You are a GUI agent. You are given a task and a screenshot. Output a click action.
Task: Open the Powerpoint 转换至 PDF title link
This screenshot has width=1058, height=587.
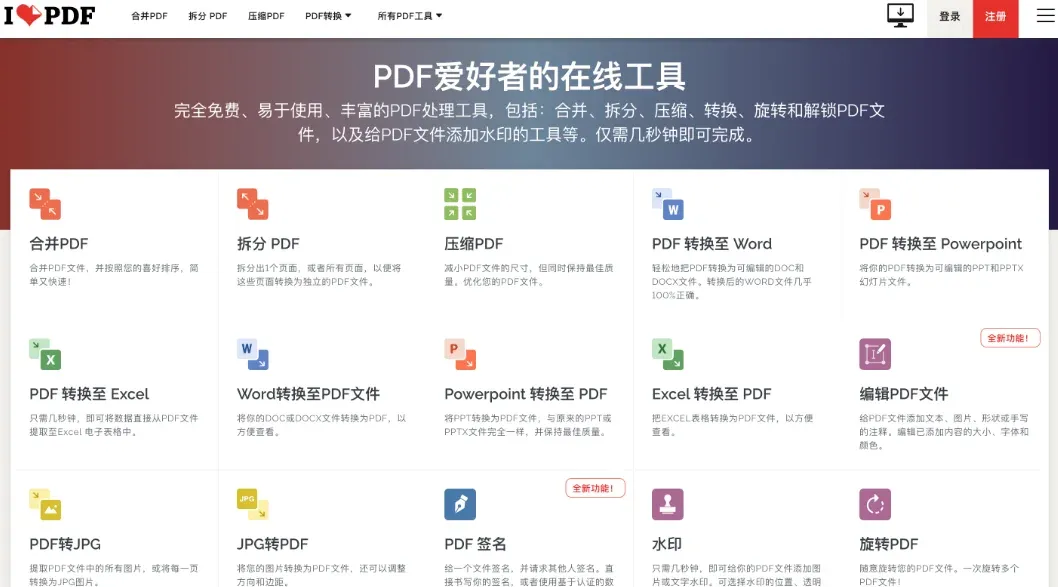pos(526,394)
